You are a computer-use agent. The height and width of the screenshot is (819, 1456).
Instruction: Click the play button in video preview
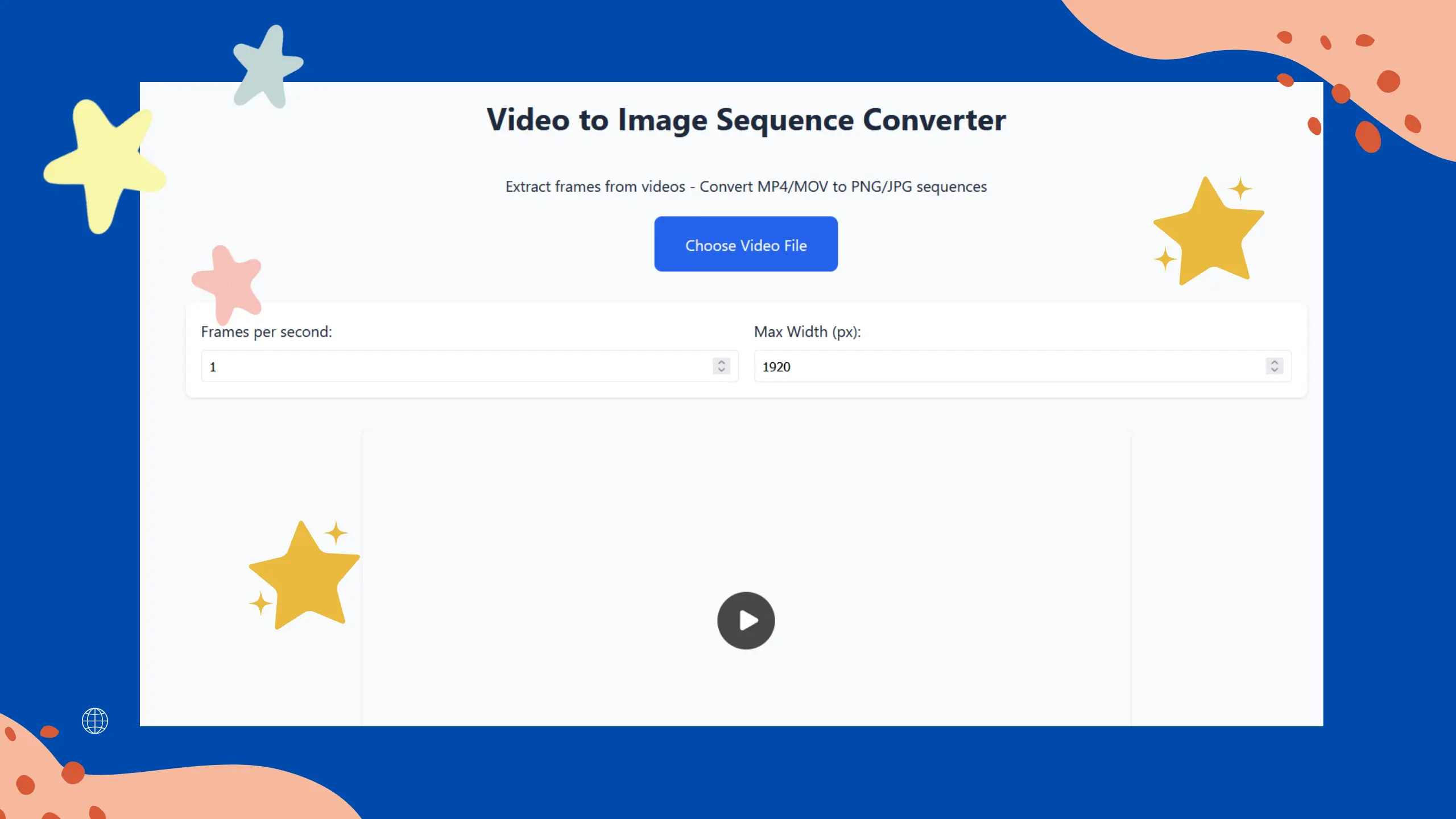(746, 621)
